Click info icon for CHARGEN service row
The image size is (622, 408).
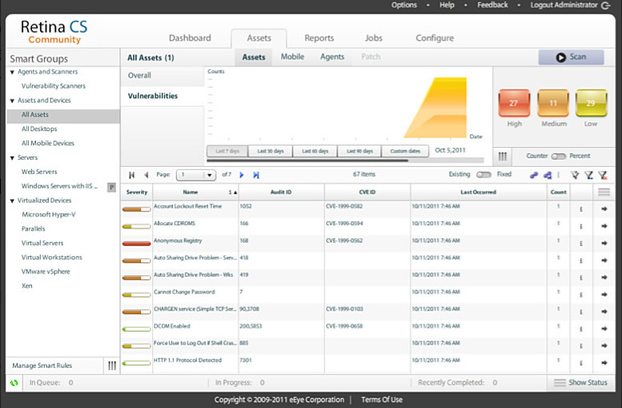(x=581, y=312)
